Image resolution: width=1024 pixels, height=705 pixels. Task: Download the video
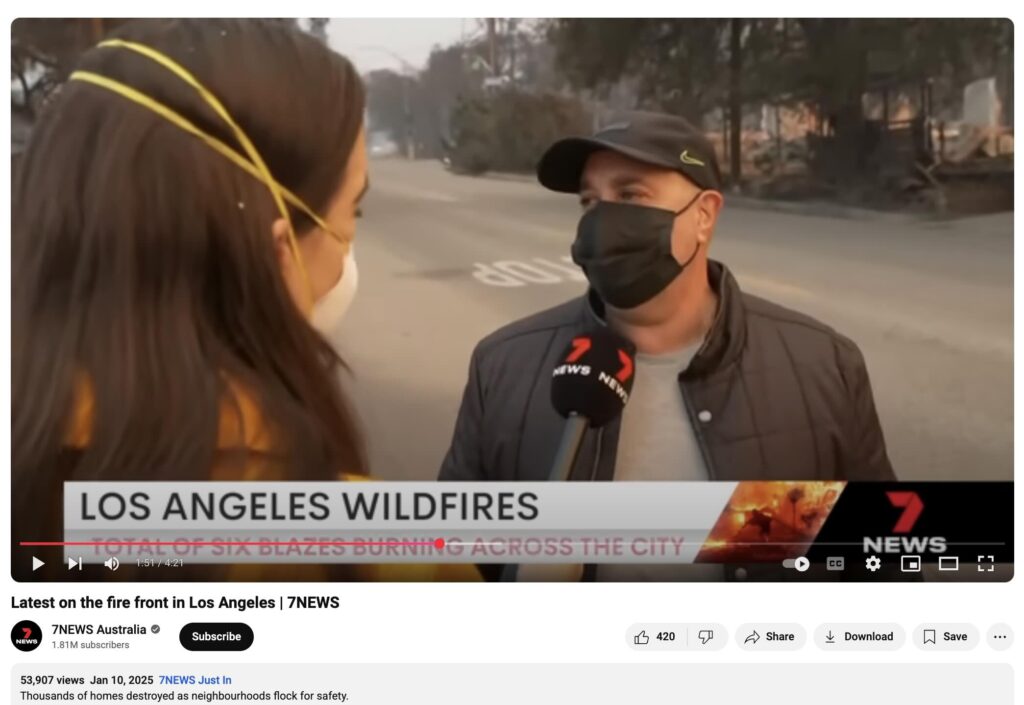pyautogui.click(x=859, y=636)
